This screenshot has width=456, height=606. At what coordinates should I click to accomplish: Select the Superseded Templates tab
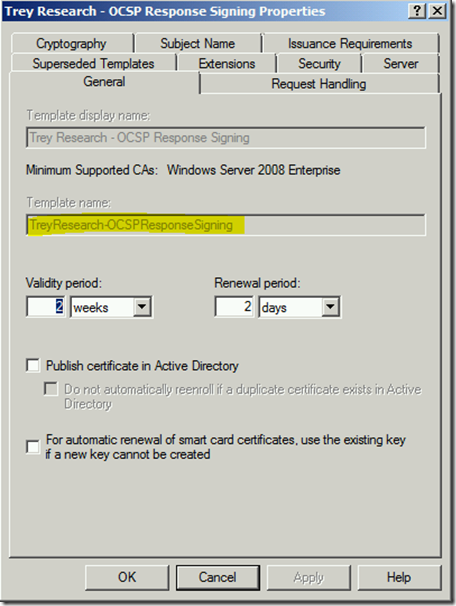[93, 63]
